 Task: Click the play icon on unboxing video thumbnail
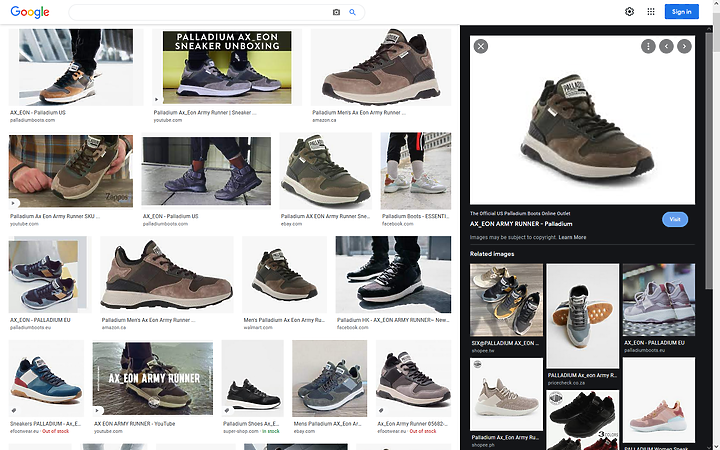(157, 100)
